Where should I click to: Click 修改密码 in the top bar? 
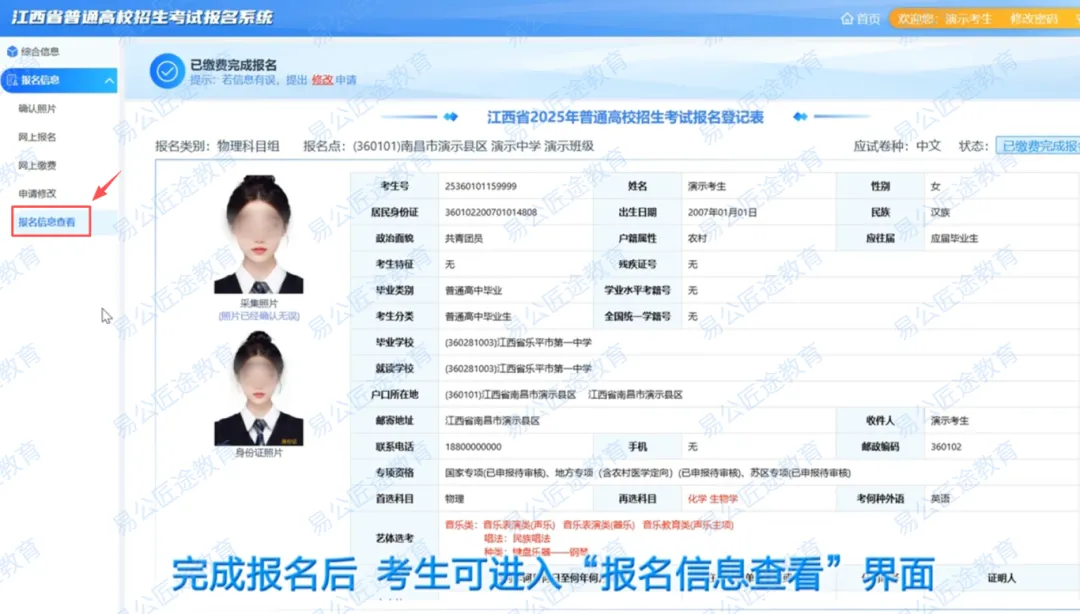[x=1033, y=19]
